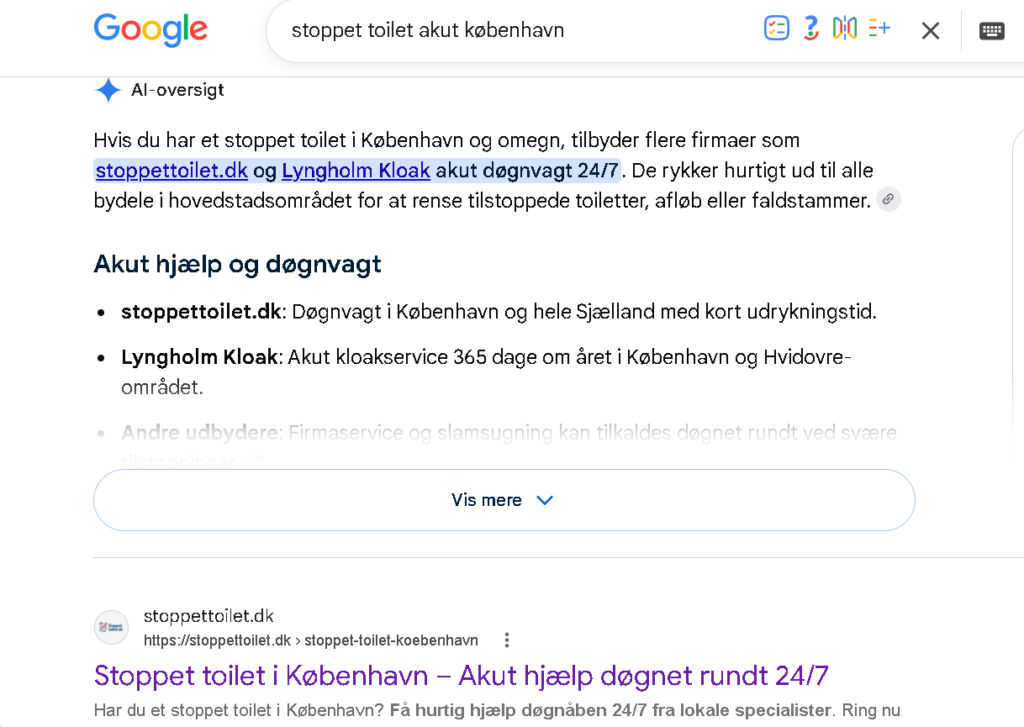Image resolution: width=1024 pixels, height=727 pixels.
Task: Expand the overview with Vis mere
Action: click(x=504, y=500)
